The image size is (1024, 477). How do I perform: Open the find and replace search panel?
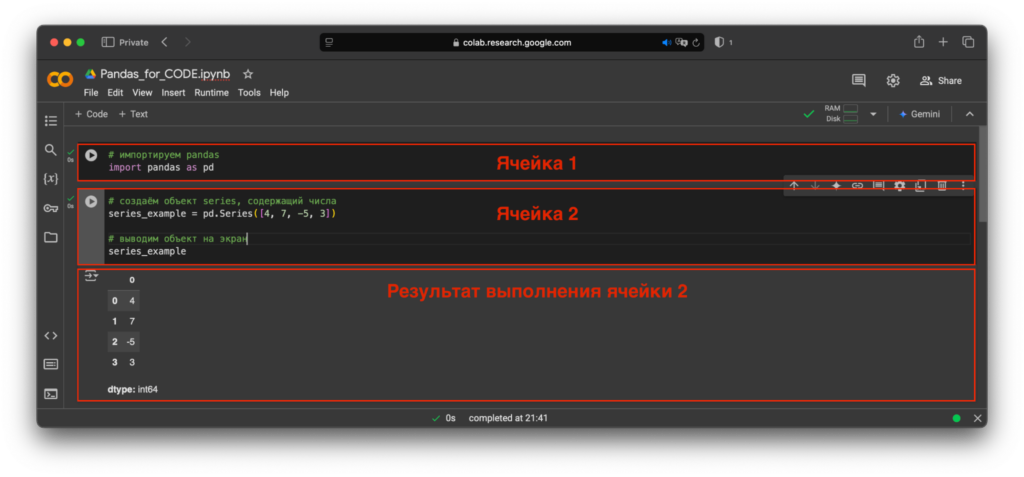tap(50, 150)
